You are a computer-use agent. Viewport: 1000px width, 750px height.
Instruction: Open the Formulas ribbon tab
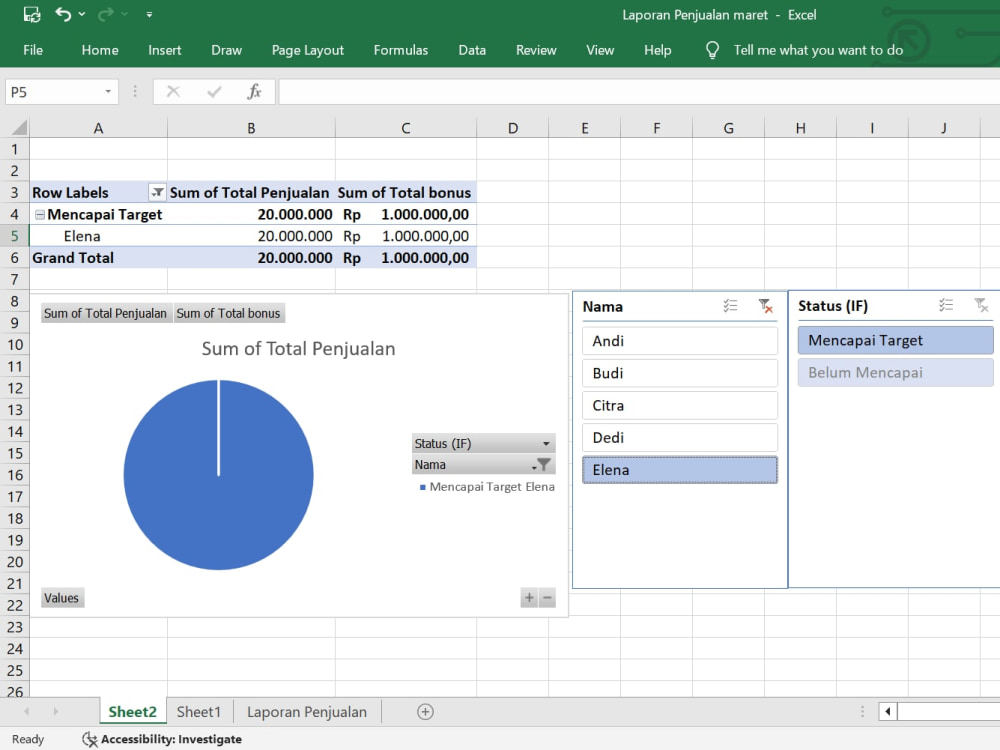coord(401,50)
